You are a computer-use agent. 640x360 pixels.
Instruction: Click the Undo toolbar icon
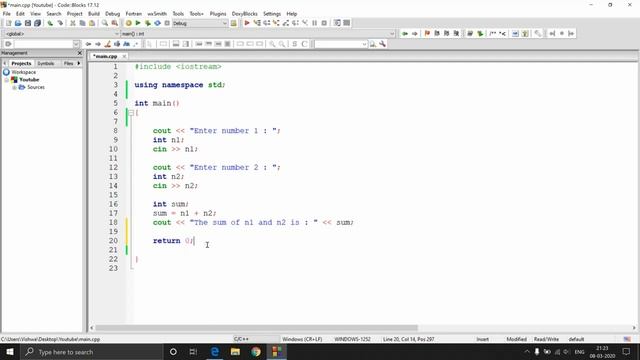point(50,23)
